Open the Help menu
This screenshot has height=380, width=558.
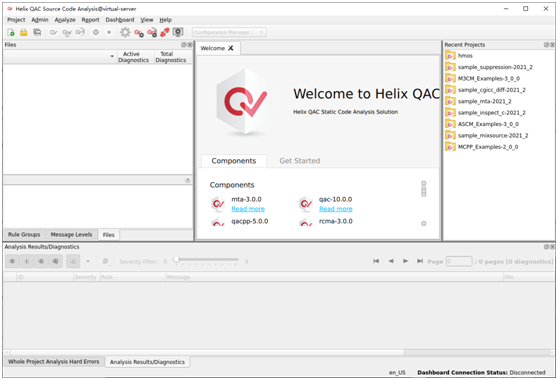point(165,20)
